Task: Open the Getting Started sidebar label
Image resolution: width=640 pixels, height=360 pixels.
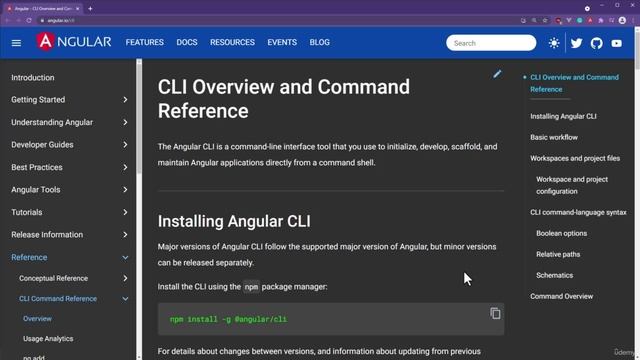Action: (x=38, y=100)
